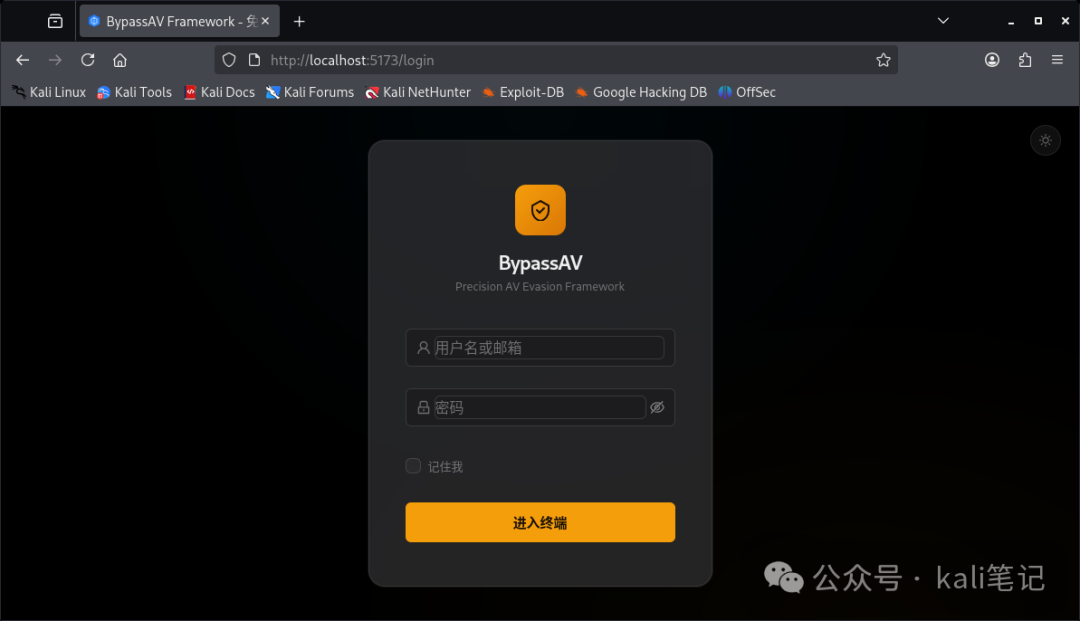Reload the page with refresh icon

[87, 61]
